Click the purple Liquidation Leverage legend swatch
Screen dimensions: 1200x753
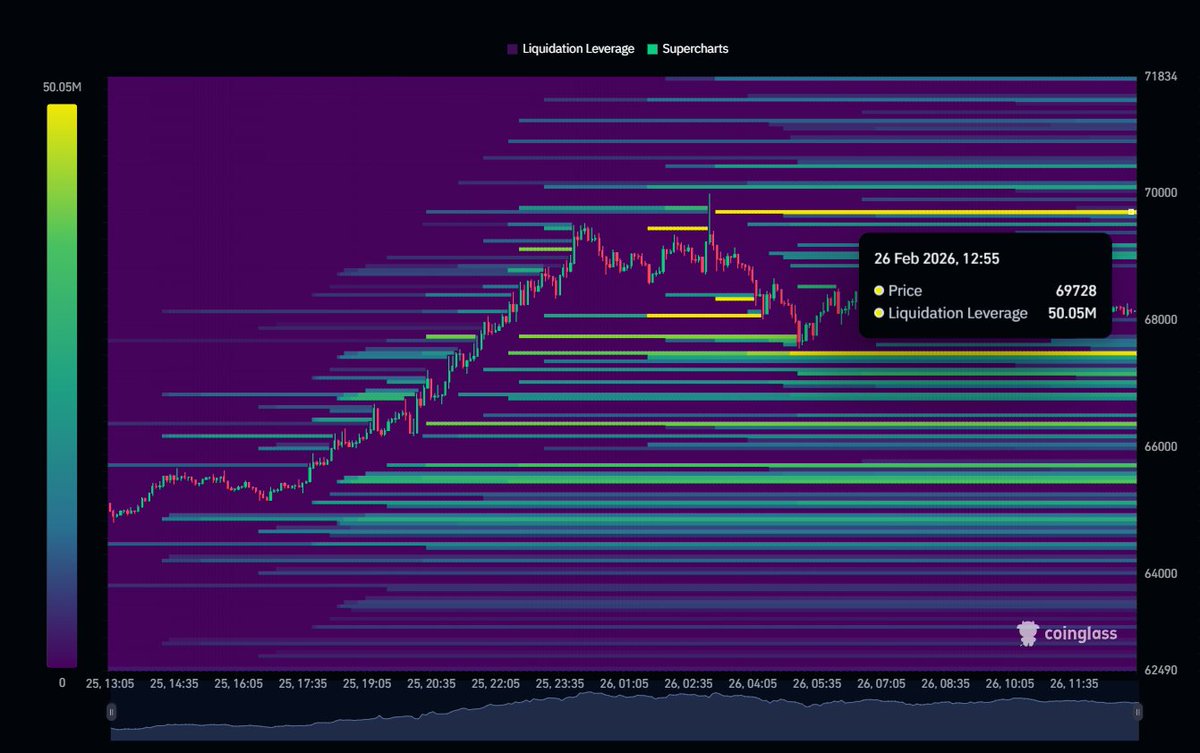coord(512,48)
